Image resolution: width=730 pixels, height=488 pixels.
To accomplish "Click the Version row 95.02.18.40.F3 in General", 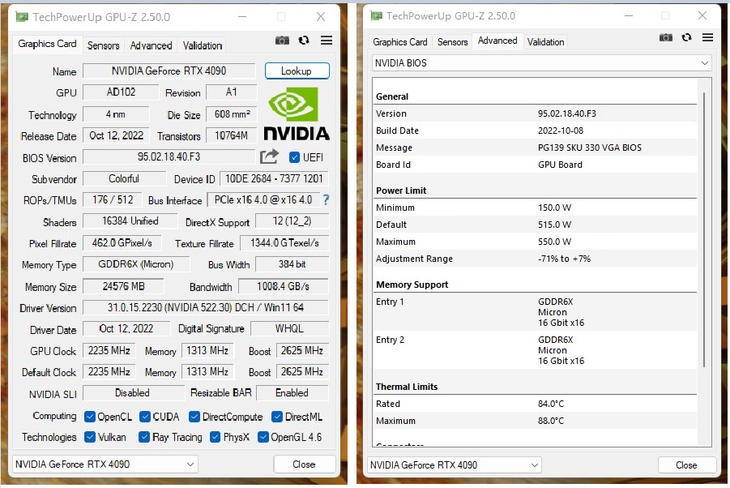I will pos(536,114).
